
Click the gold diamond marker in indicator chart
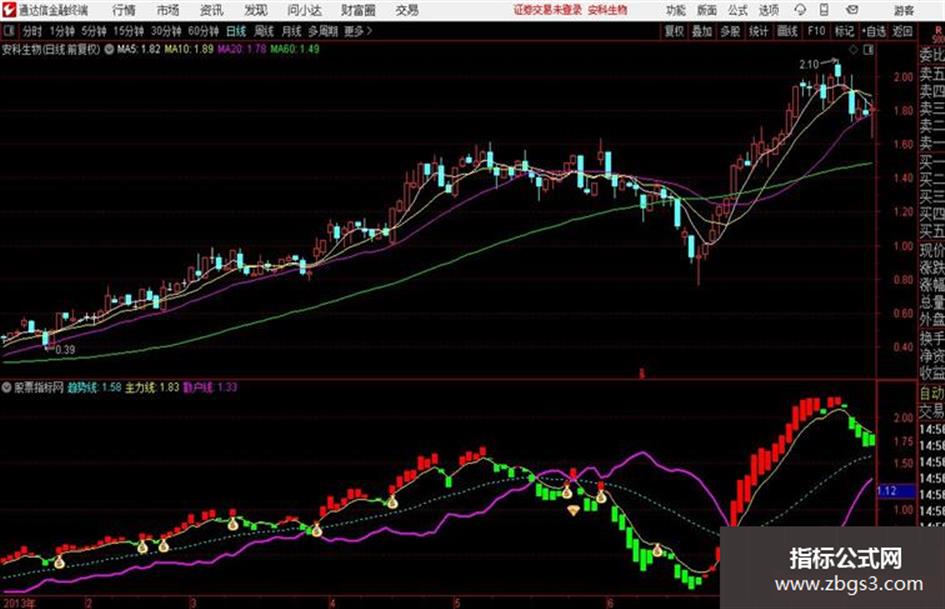(573, 511)
